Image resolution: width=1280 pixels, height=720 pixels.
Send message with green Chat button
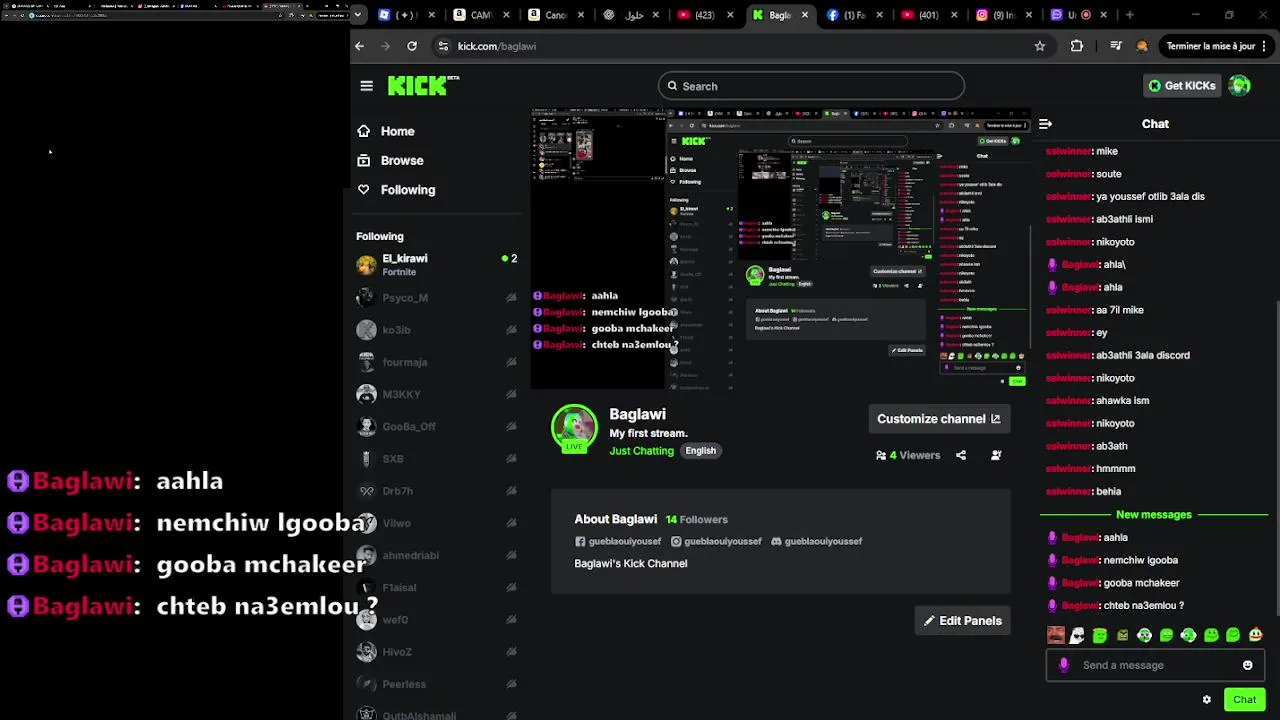(x=1244, y=700)
